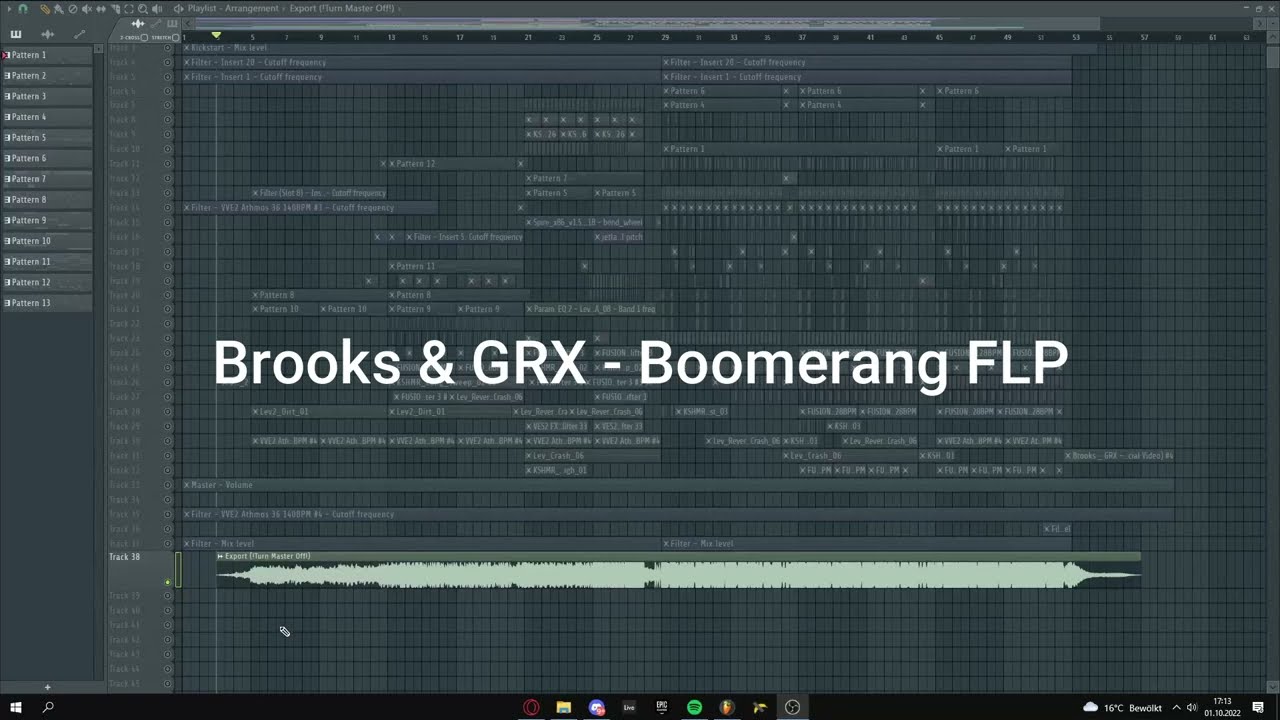Show hidden system tray icons chevron
Image resolution: width=1280 pixels, height=720 pixels.
click(1176, 707)
